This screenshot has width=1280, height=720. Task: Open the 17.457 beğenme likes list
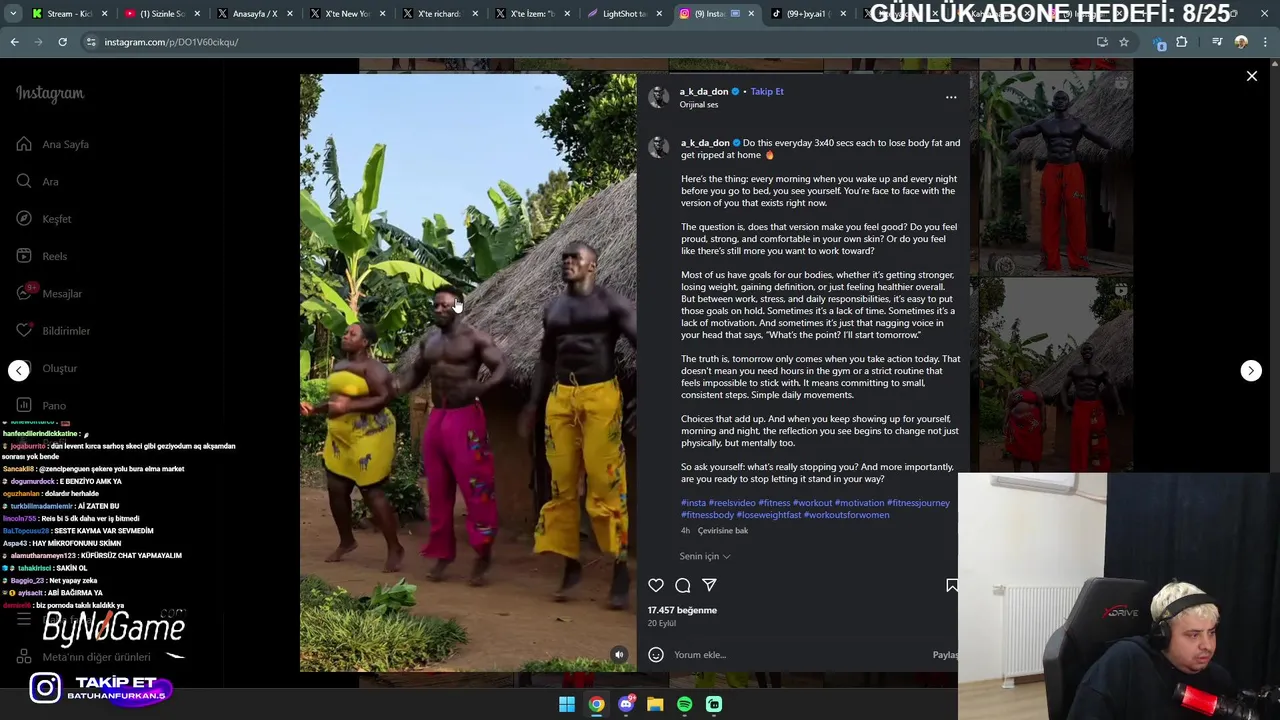point(682,610)
